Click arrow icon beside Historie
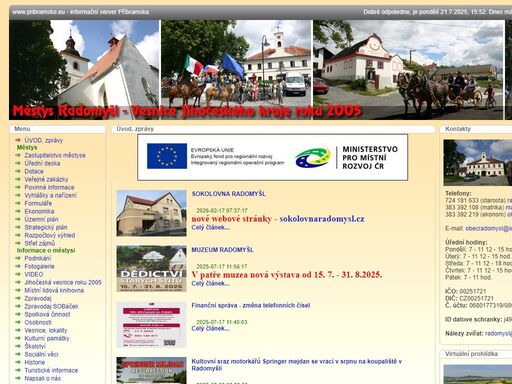This screenshot has height=384, width=512. pyautogui.click(x=18, y=362)
